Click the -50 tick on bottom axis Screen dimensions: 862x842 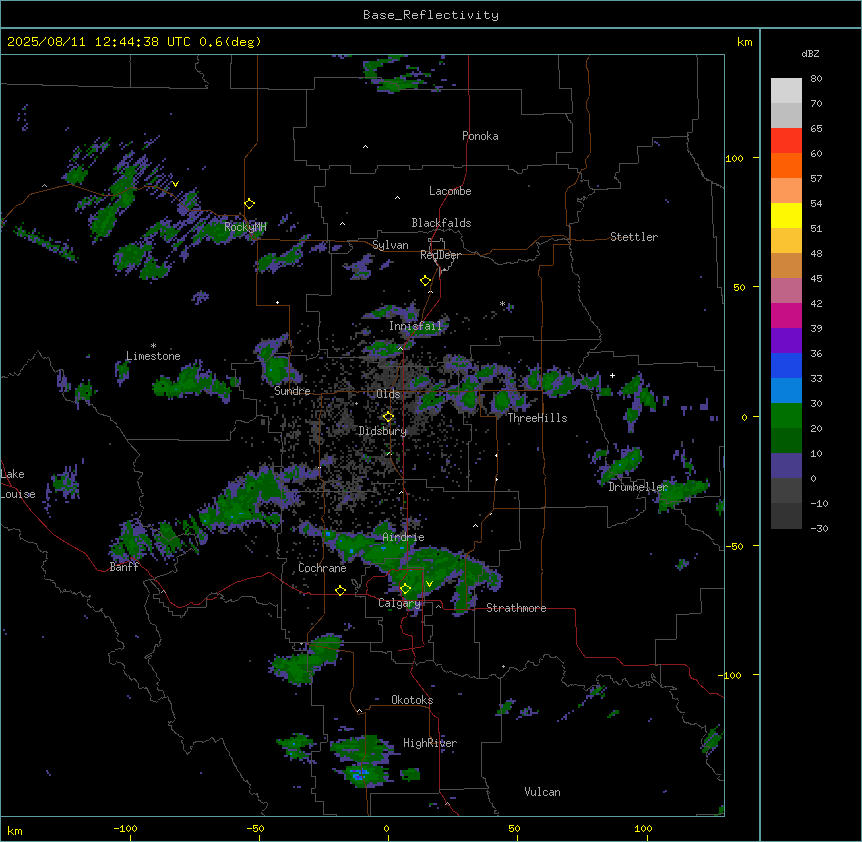(255, 828)
